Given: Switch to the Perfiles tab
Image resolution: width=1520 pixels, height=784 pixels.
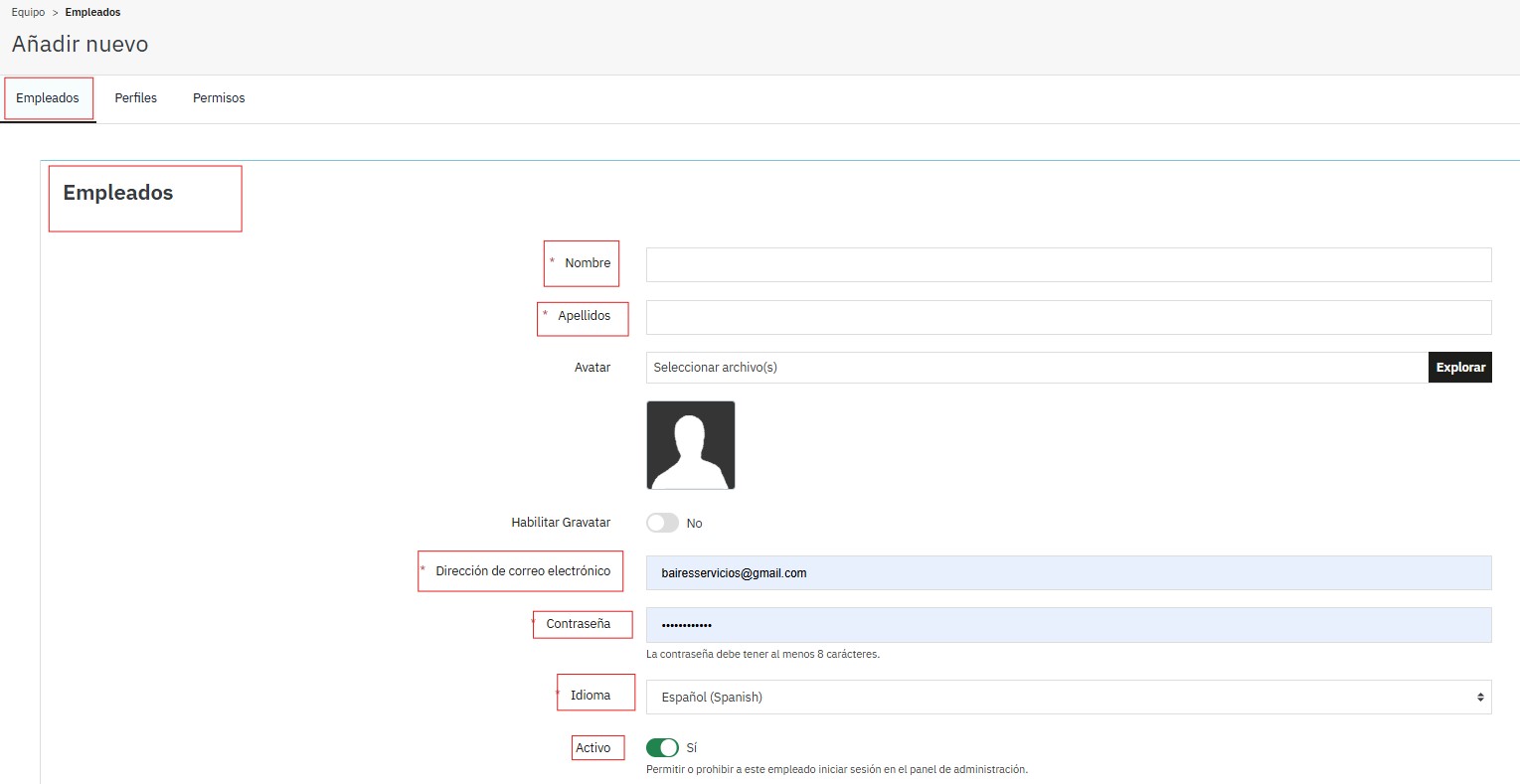Looking at the screenshot, I should click(x=135, y=98).
